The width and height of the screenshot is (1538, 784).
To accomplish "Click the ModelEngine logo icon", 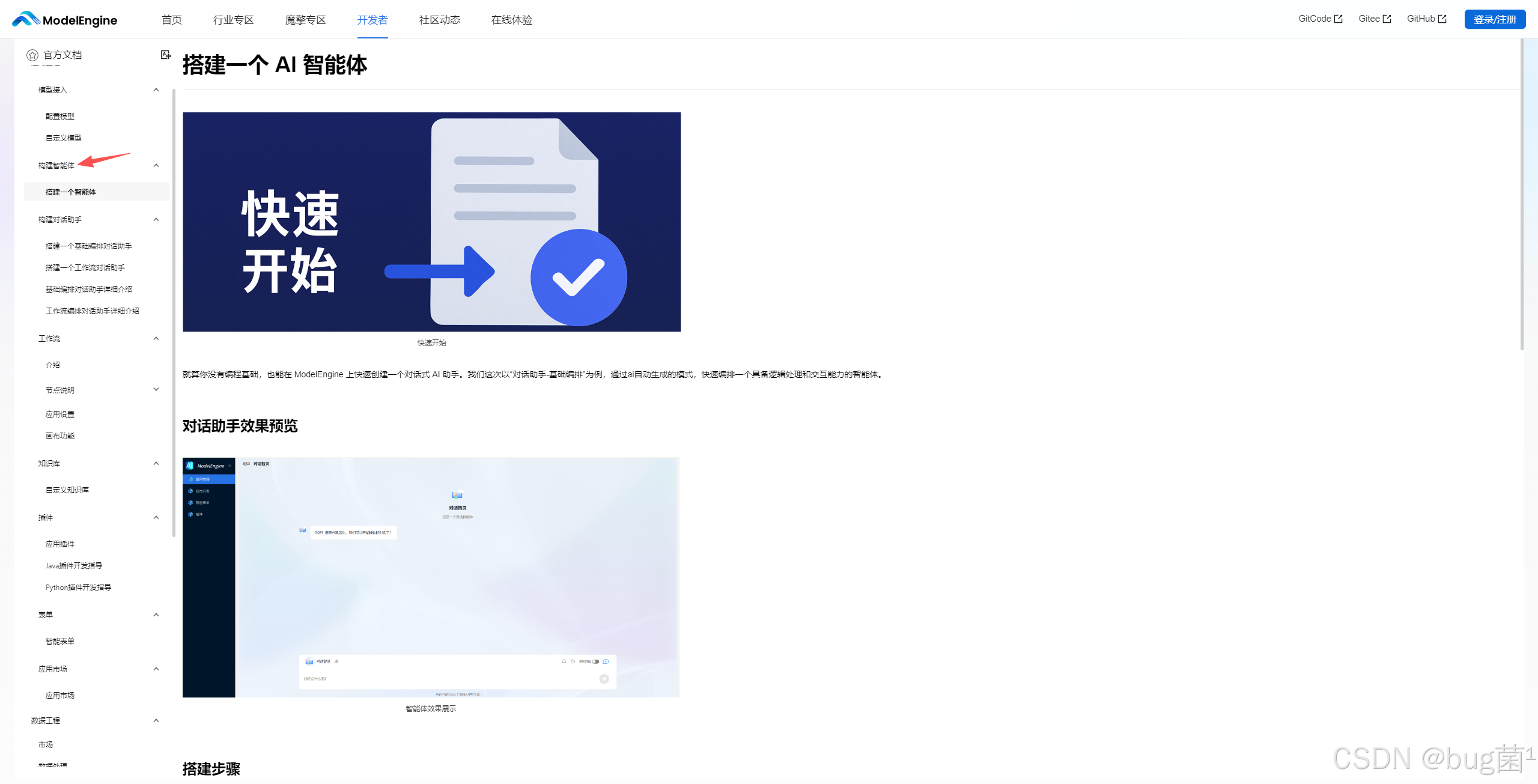I will point(25,19).
